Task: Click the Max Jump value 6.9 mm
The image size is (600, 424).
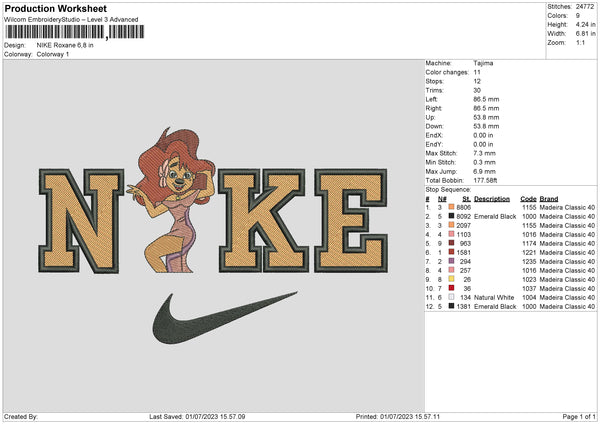Action: (484, 171)
